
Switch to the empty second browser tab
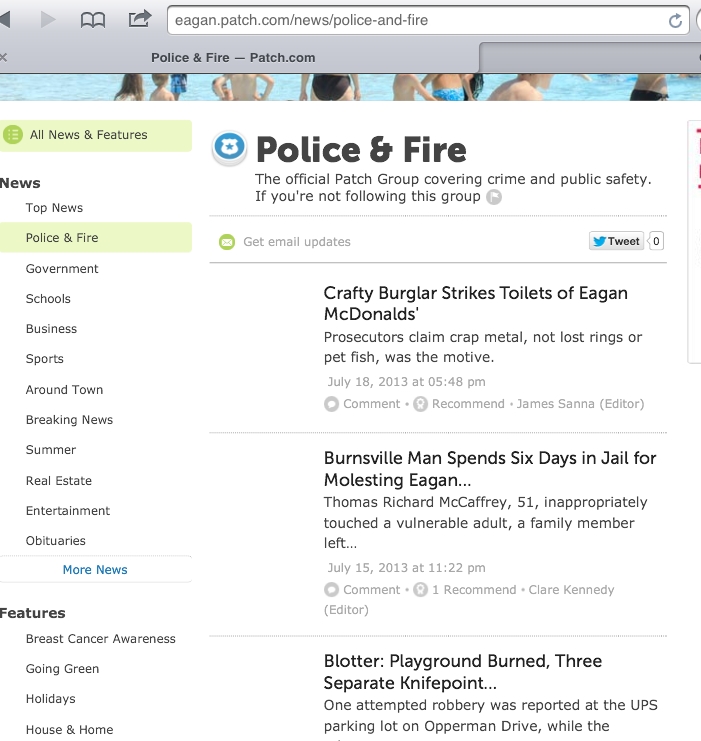click(x=590, y=57)
